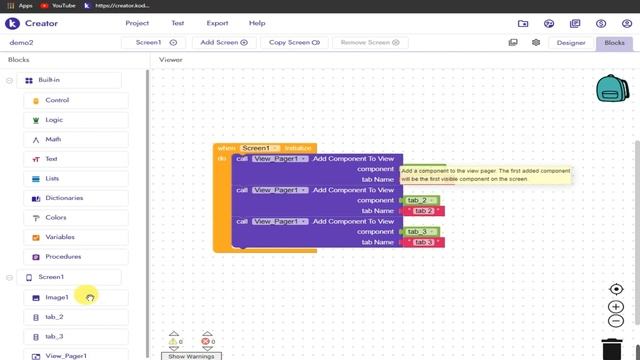Switch to the Blocks tab
The image size is (640, 360).
614,43
